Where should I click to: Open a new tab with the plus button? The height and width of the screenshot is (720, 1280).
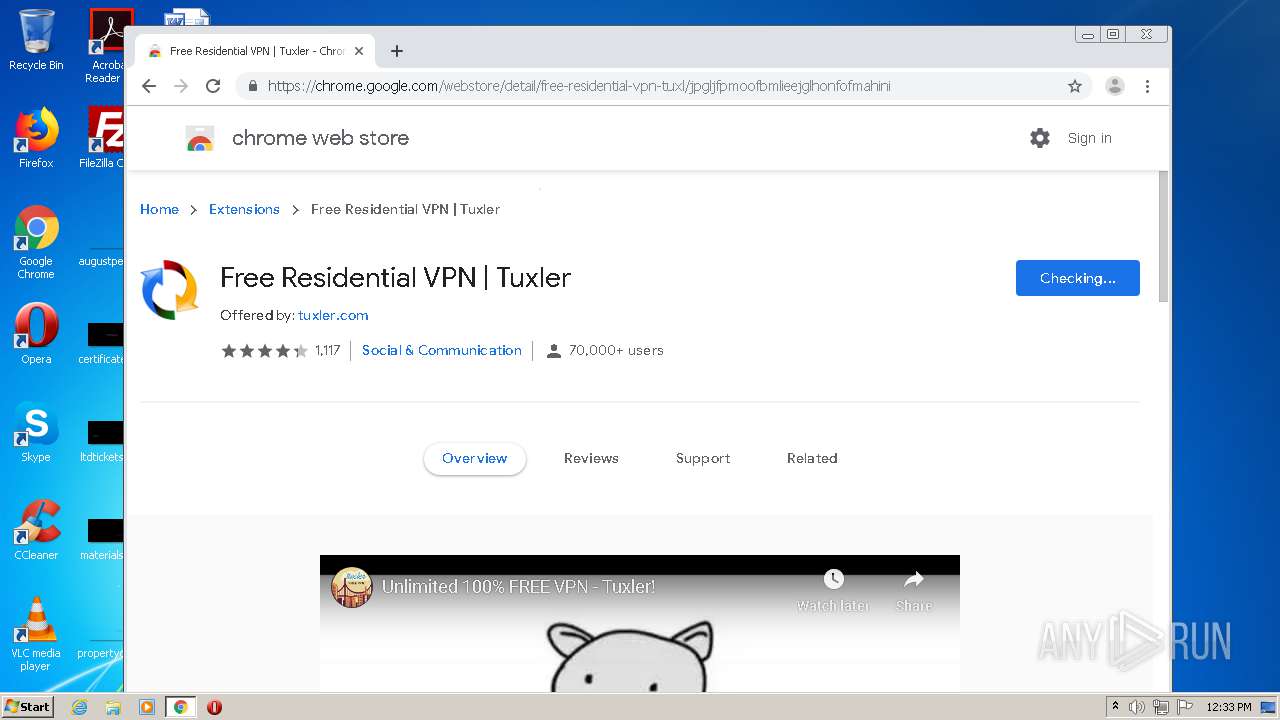click(x=397, y=51)
